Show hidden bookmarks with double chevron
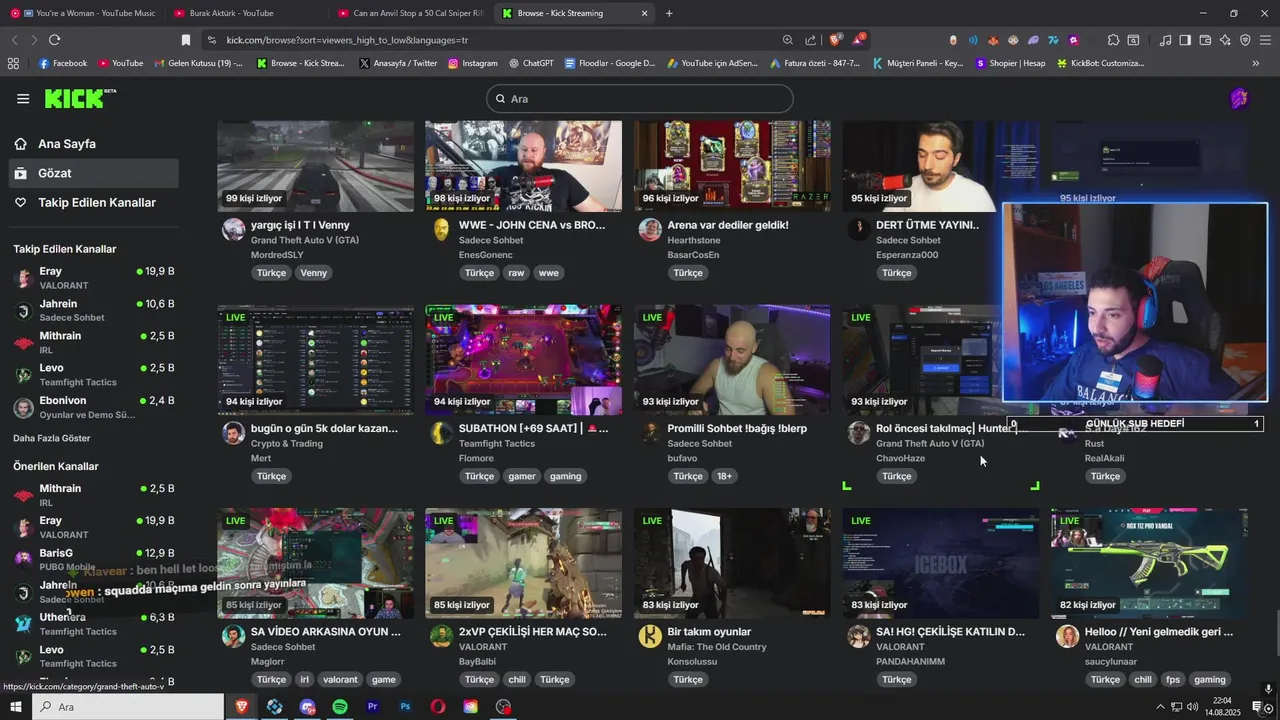This screenshot has width=1280, height=720. pyautogui.click(x=1256, y=63)
